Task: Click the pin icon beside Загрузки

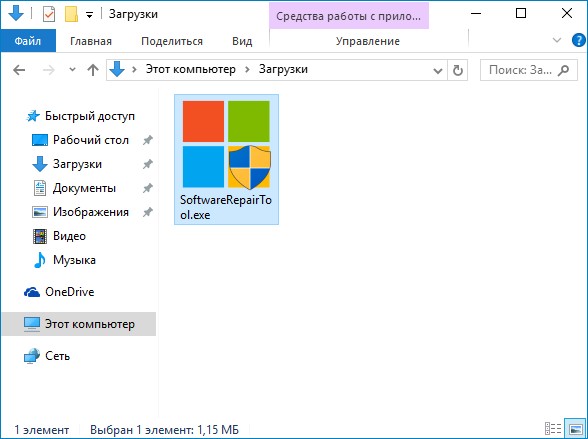Action: point(148,164)
